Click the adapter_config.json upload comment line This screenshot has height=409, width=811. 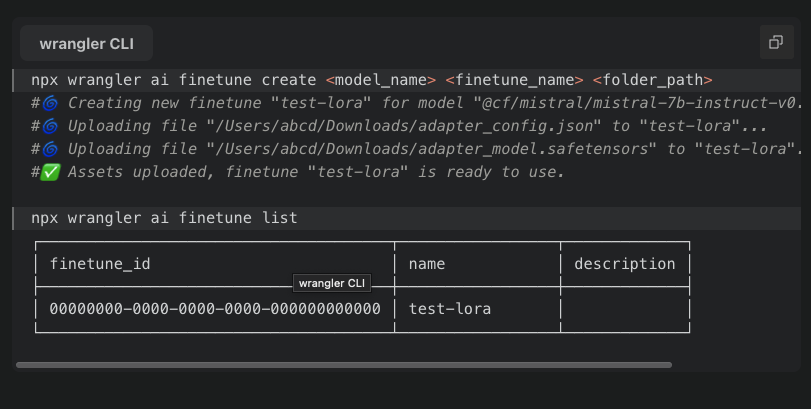[x=400, y=126]
